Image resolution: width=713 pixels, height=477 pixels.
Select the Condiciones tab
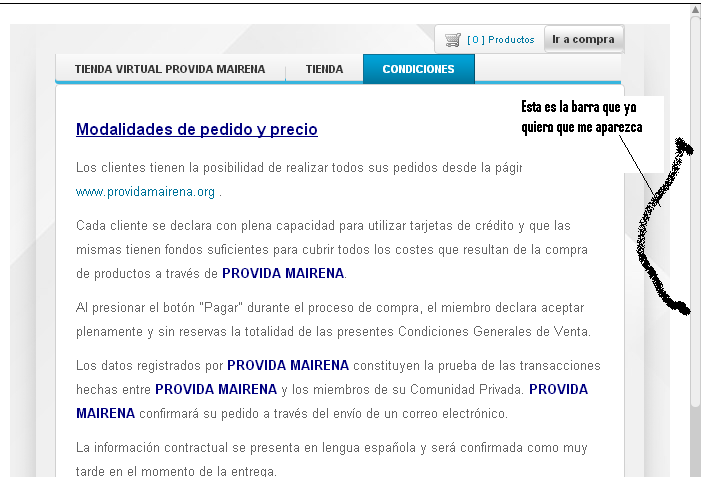pyautogui.click(x=418, y=69)
